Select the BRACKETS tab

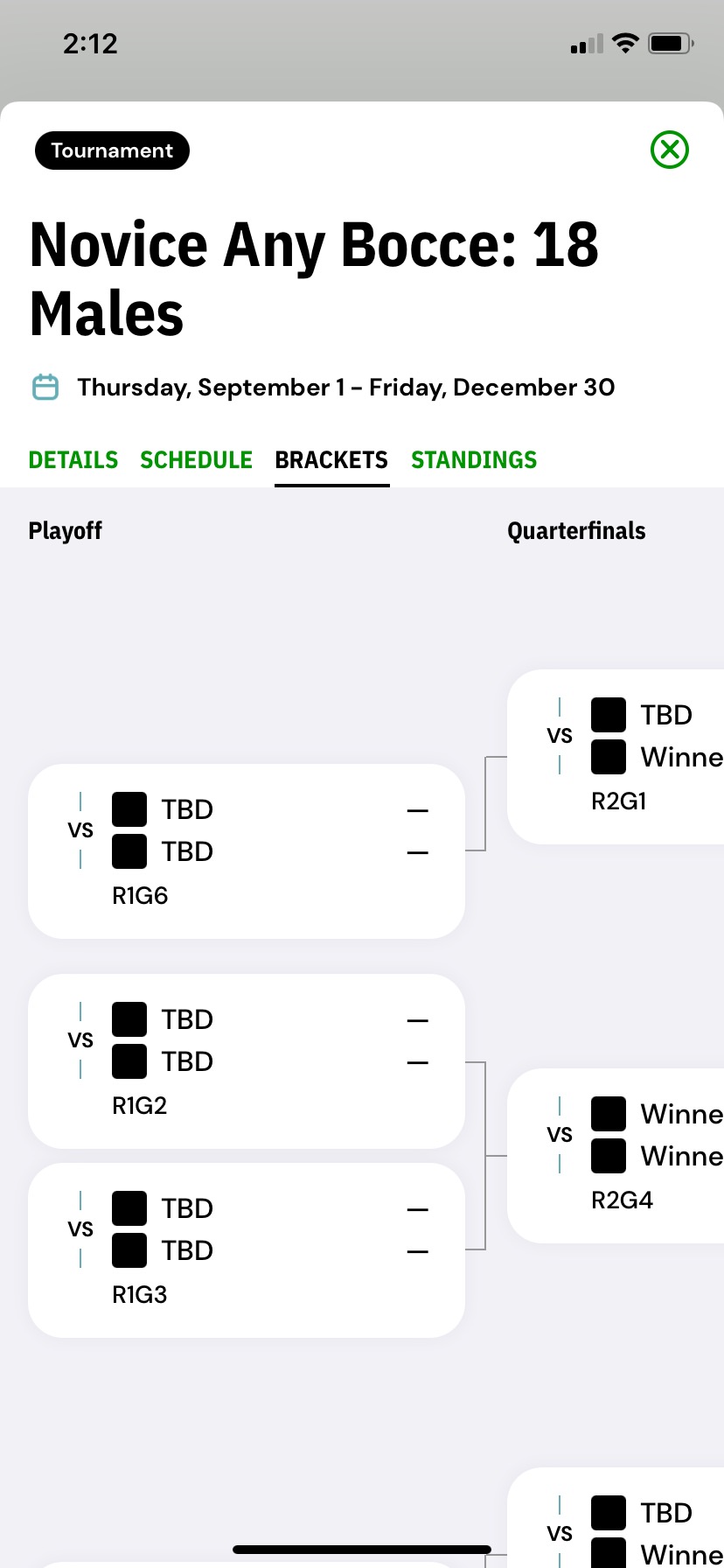331,460
